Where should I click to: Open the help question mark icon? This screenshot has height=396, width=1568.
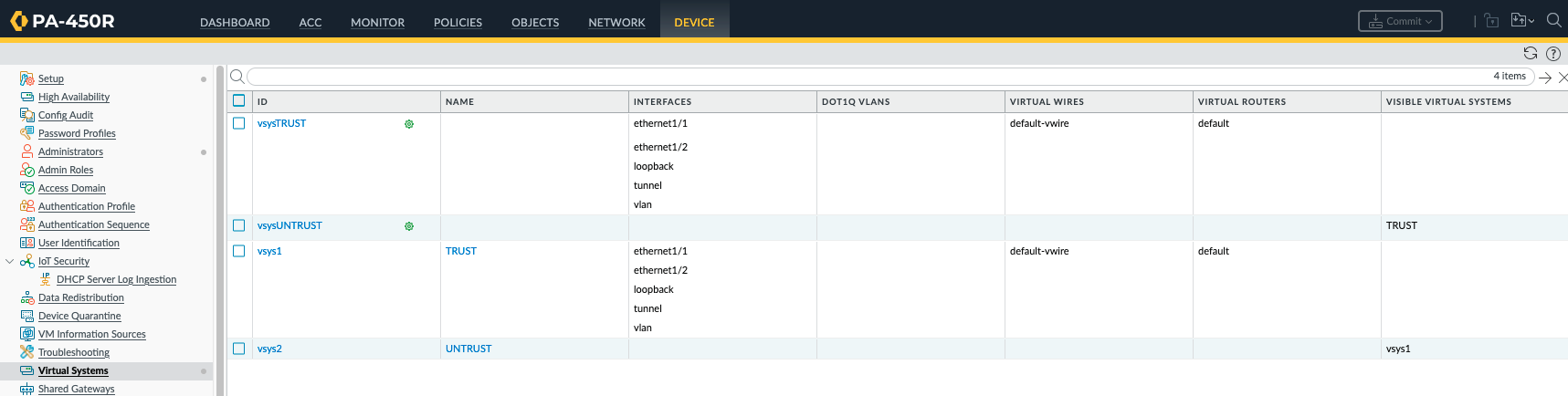click(1553, 53)
